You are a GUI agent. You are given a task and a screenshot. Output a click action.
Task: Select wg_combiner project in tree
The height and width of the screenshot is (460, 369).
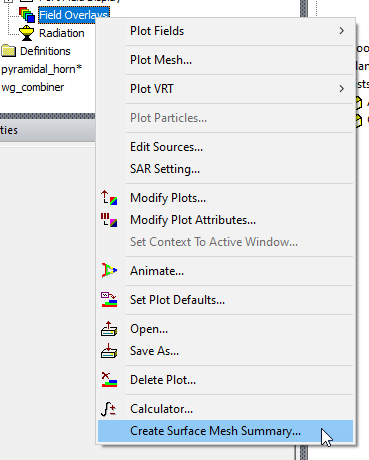tap(33, 87)
